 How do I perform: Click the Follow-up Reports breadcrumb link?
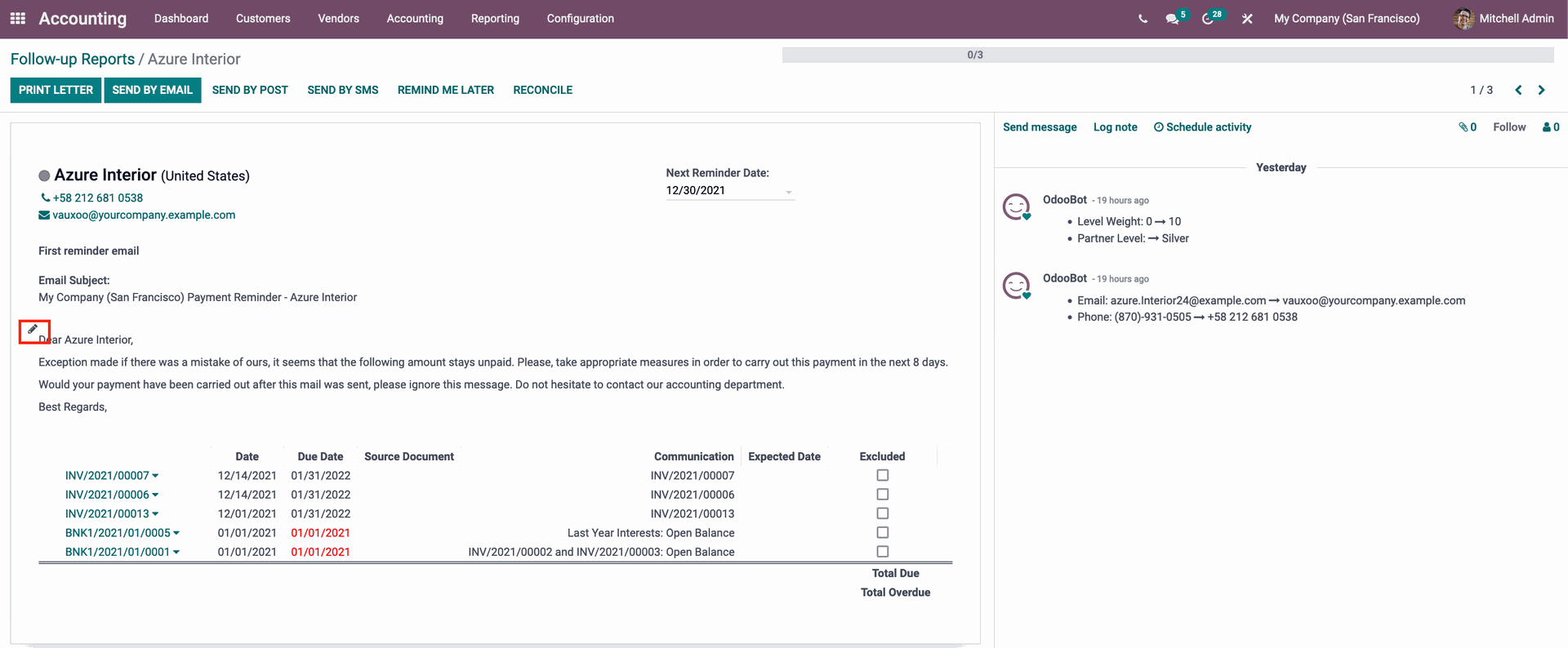coord(72,59)
